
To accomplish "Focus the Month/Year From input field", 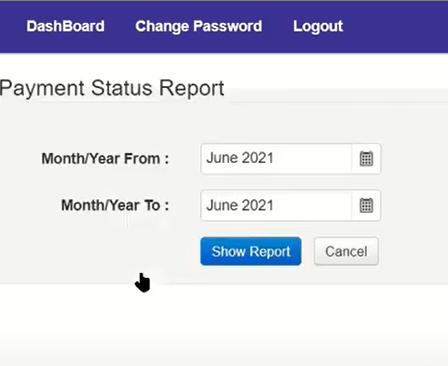I will click(276, 159).
